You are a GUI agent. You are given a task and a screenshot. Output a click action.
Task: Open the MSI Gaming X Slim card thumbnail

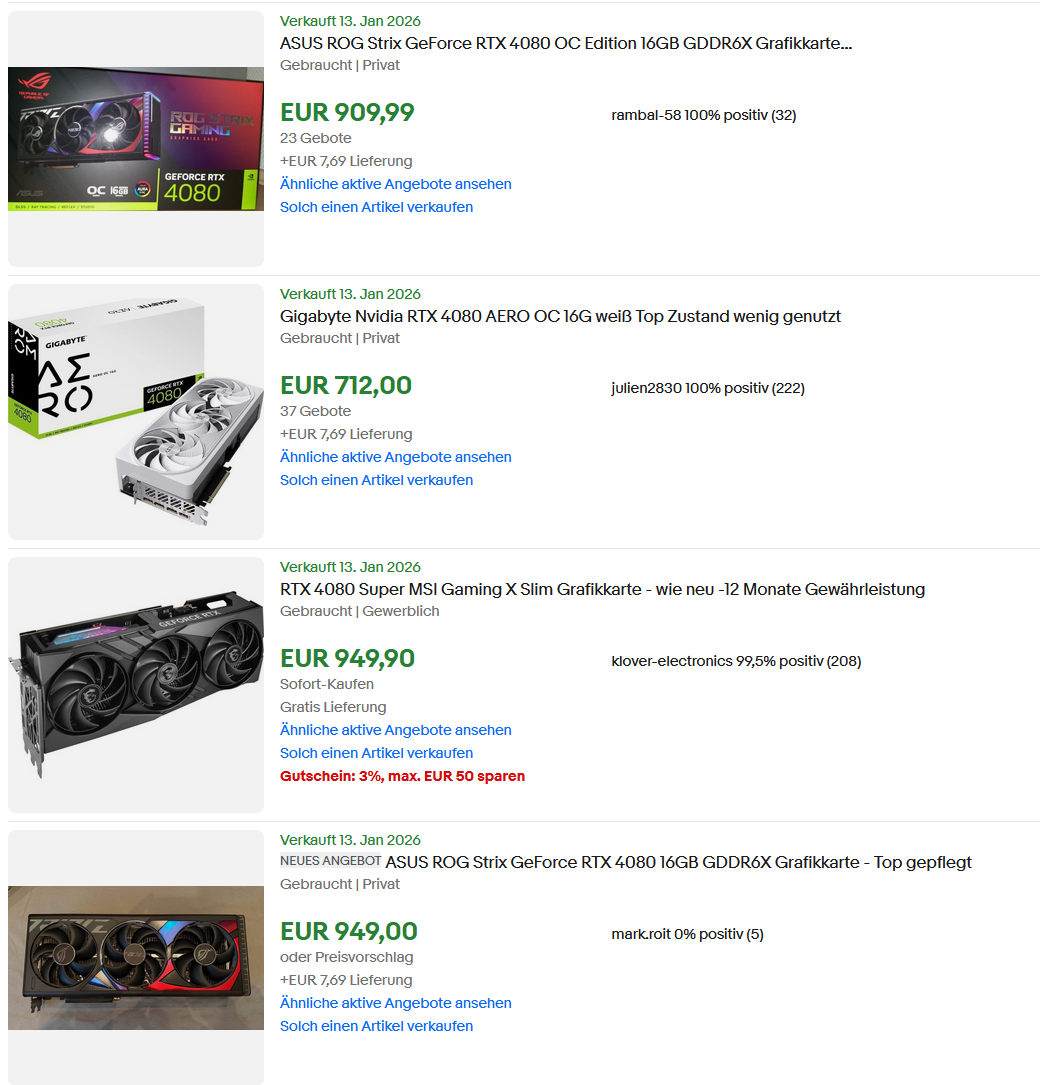point(136,684)
